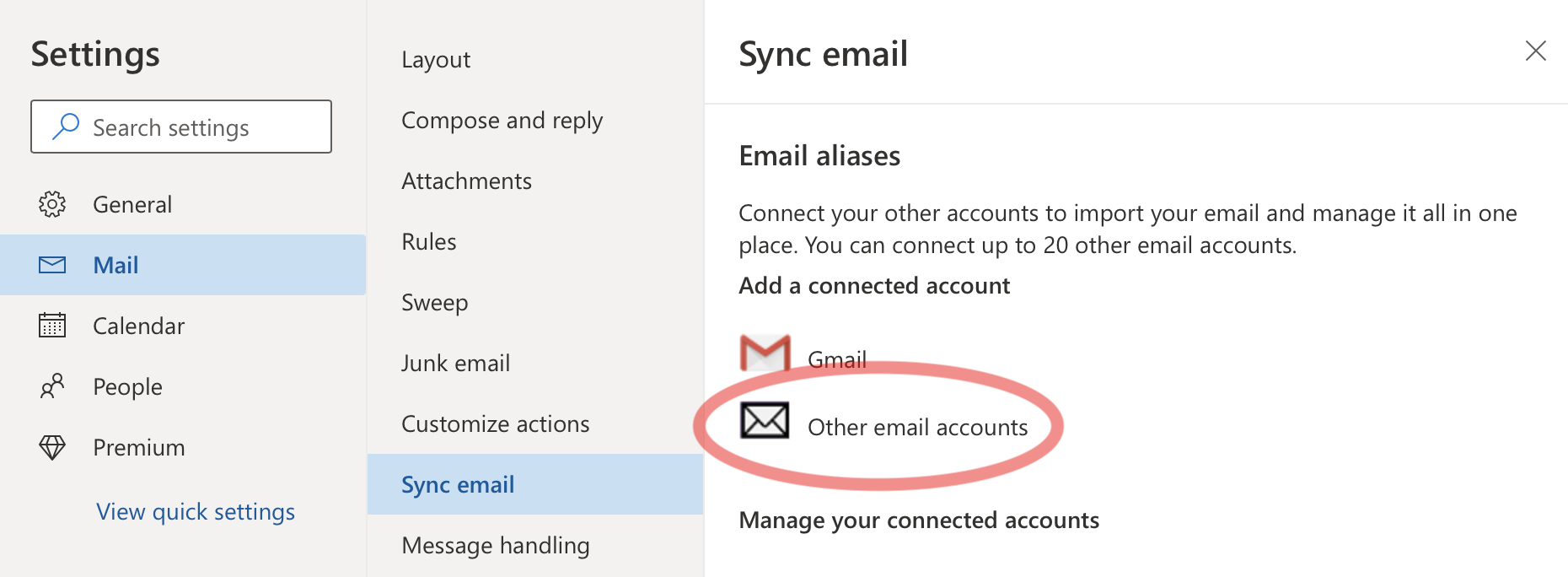
Task: Open Compose and reply settings
Action: [502, 121]
